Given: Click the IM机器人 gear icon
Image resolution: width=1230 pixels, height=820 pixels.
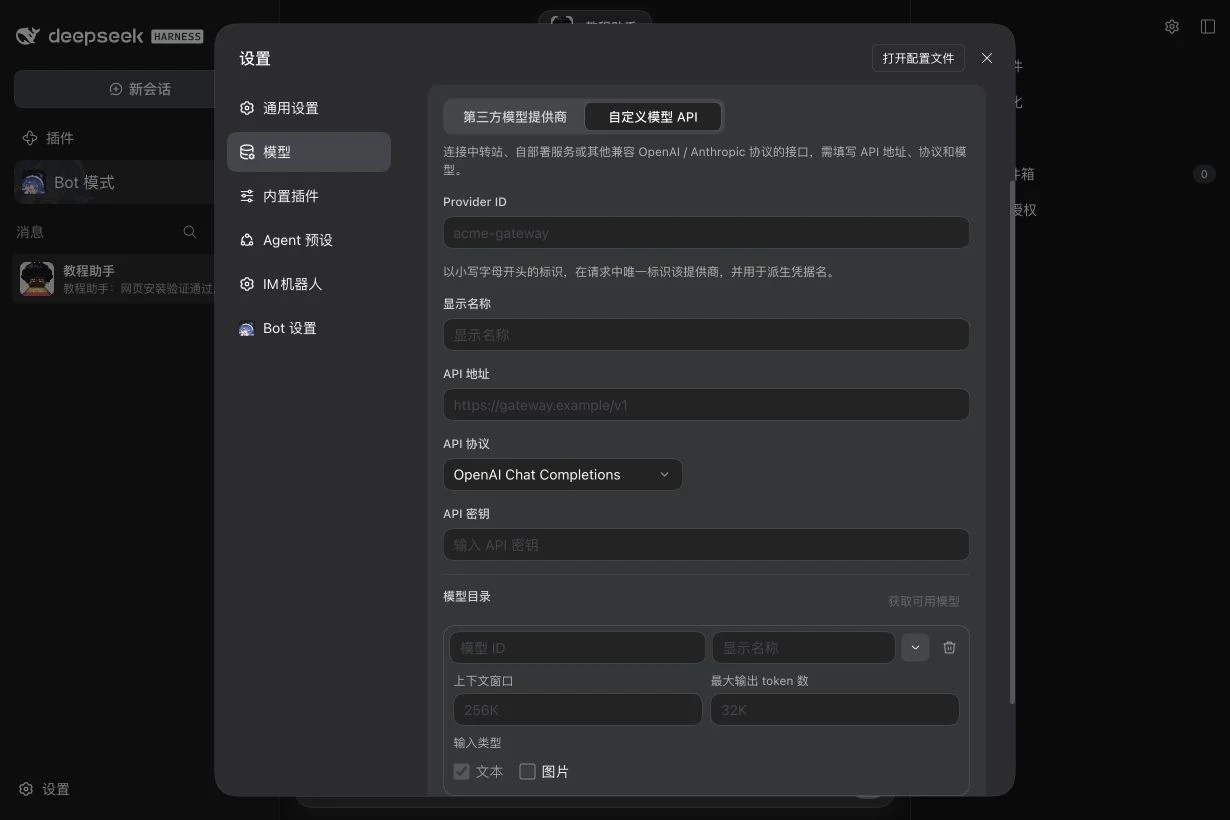Looking at the screenshot, I should point(247,284).
